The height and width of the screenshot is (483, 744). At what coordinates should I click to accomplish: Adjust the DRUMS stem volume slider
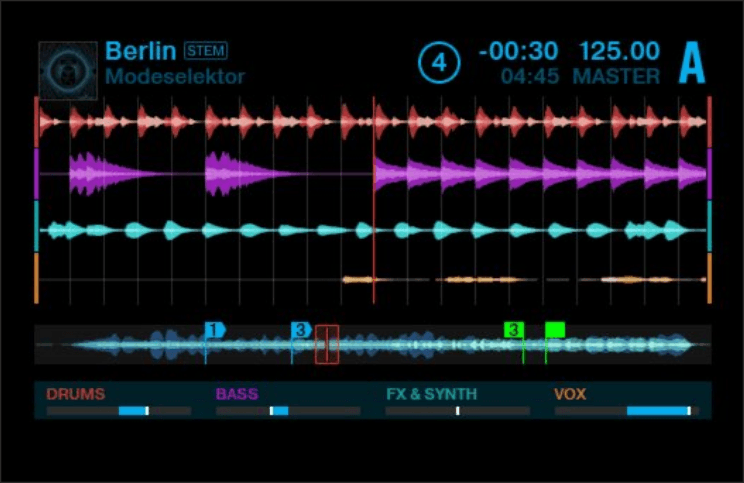pyautogui.click(x=118, y=411)
